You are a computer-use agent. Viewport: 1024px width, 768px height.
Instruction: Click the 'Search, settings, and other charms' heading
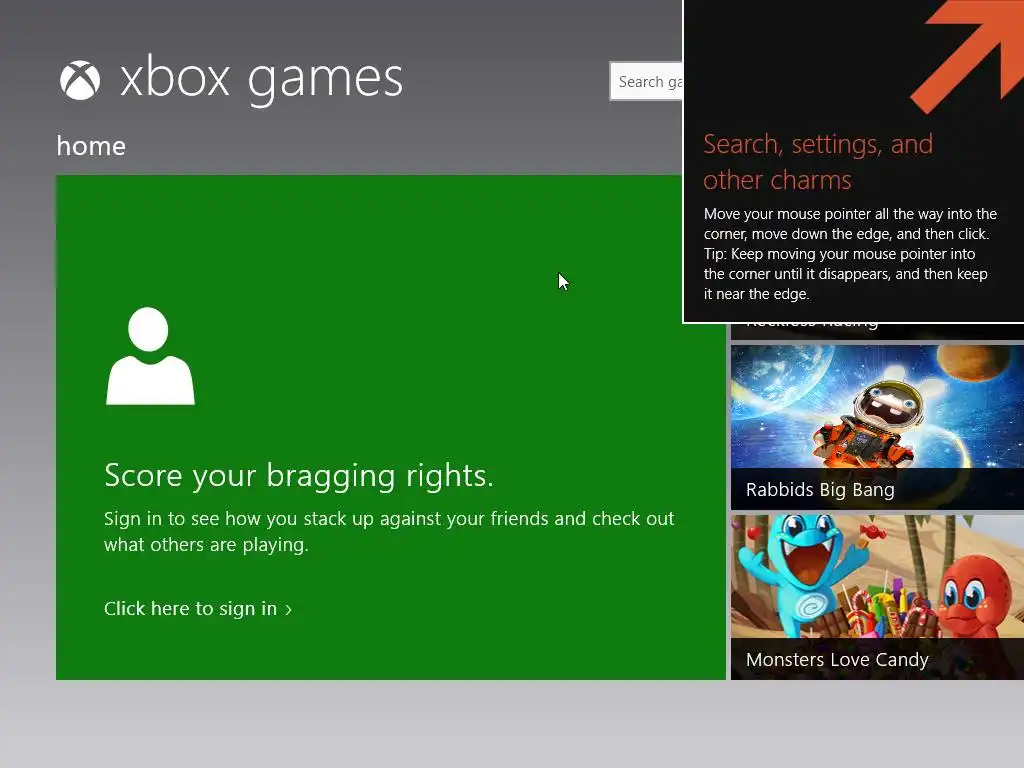818,162
